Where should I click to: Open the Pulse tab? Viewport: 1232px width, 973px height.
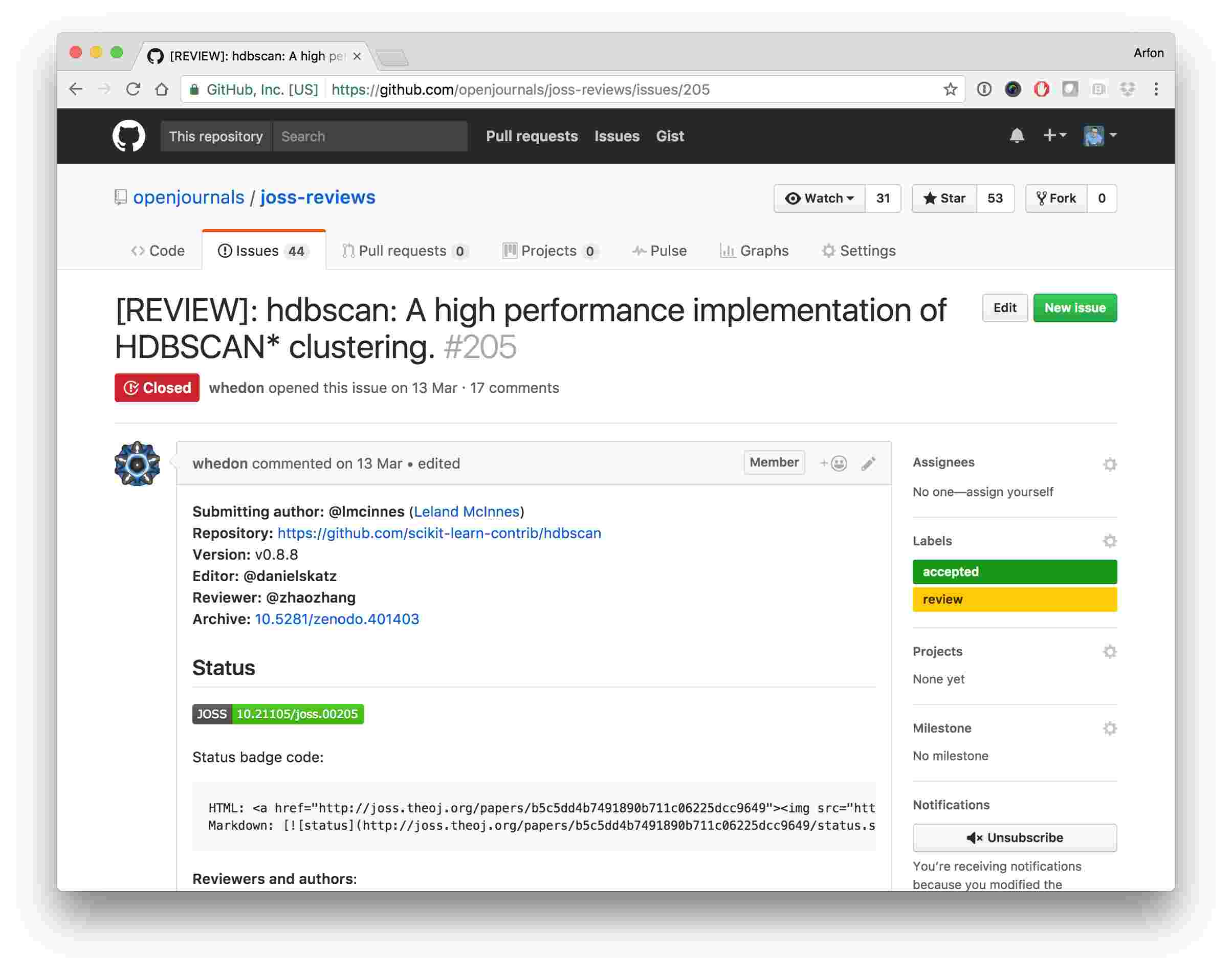(x=659, y=251)
